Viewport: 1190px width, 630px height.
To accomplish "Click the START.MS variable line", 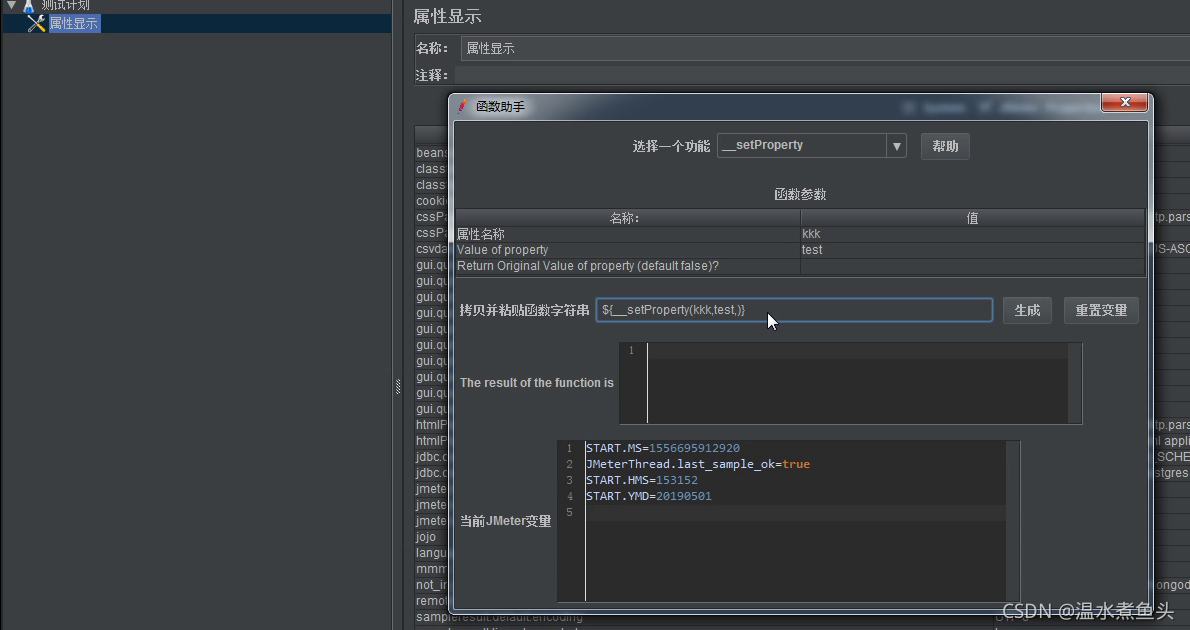I will pos(663,449).
